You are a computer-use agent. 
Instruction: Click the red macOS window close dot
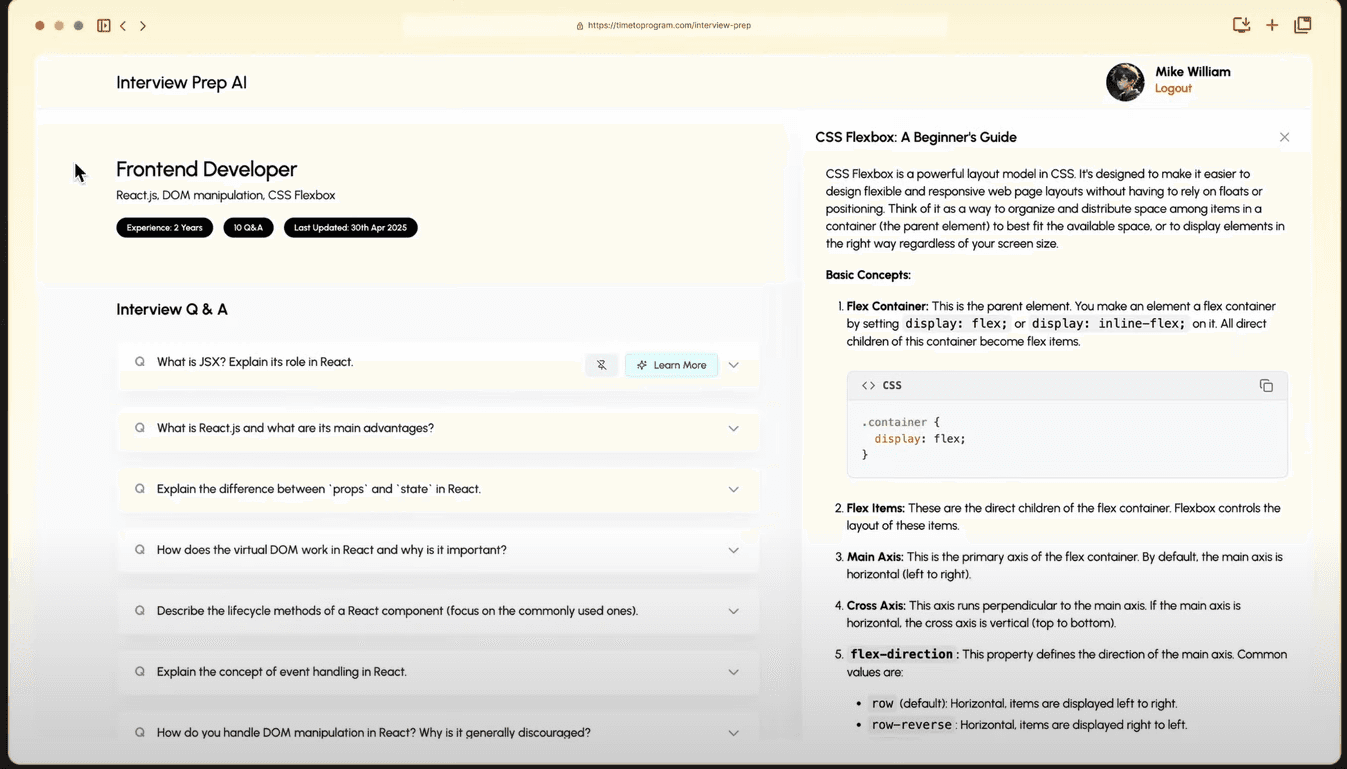tap(40, 26)
